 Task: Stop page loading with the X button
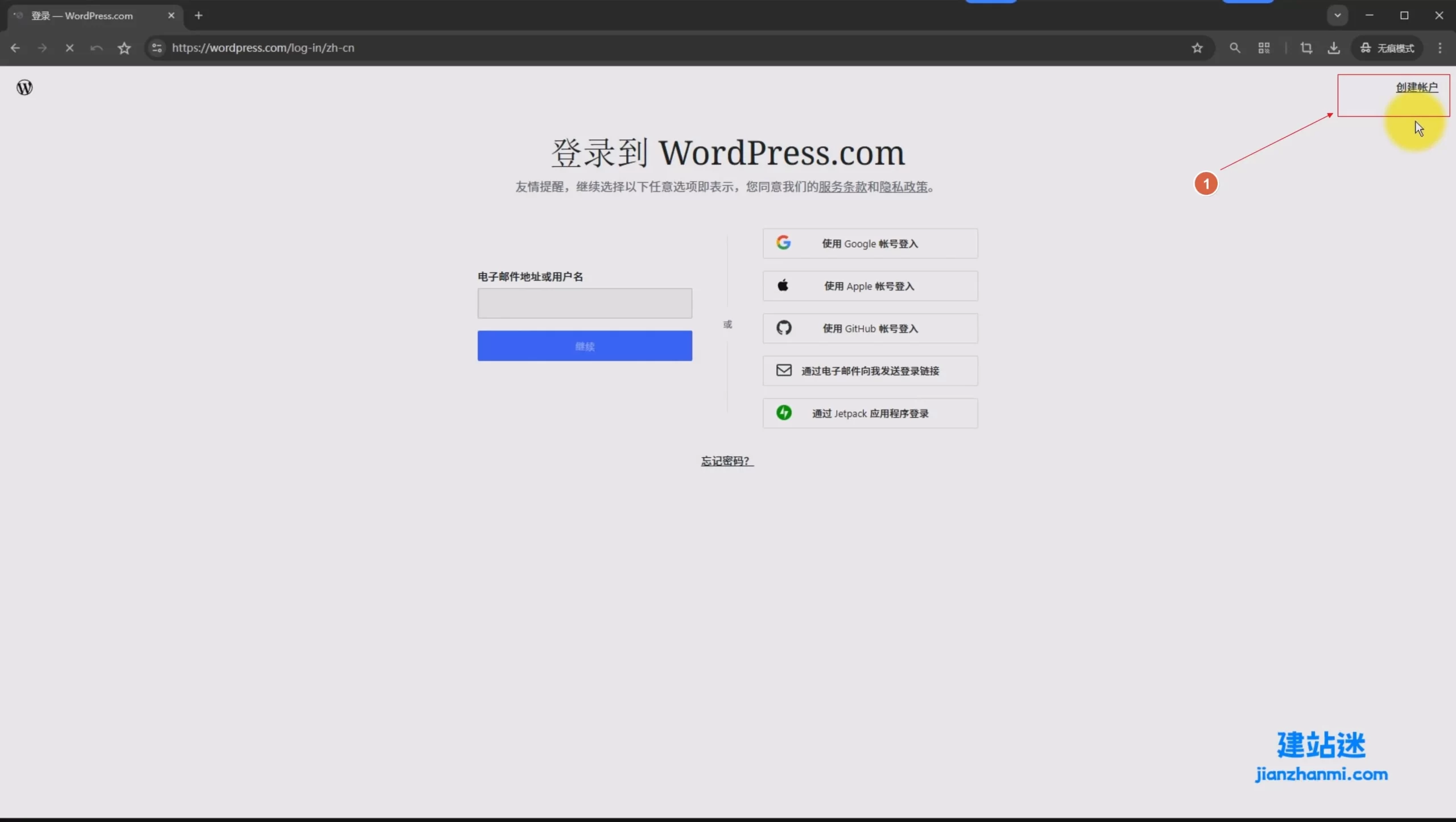(x=69, y=48)
